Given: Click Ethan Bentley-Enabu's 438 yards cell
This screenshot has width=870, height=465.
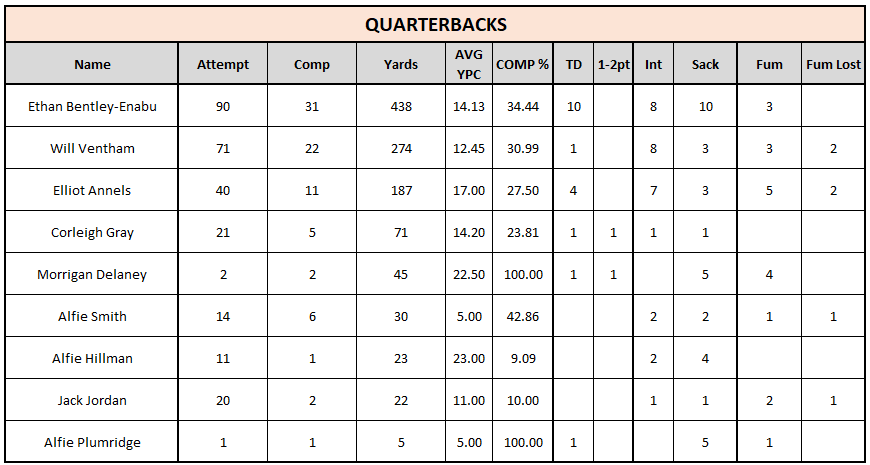Looking at the screenshot, I should point(401,107).
